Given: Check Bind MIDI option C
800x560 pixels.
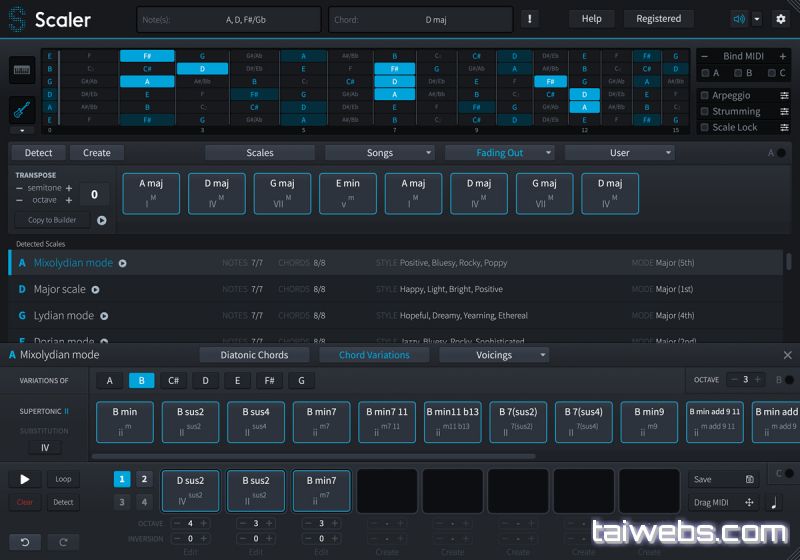Looking at the screenshot, I should pyautogui.click(x=771, y=73).
